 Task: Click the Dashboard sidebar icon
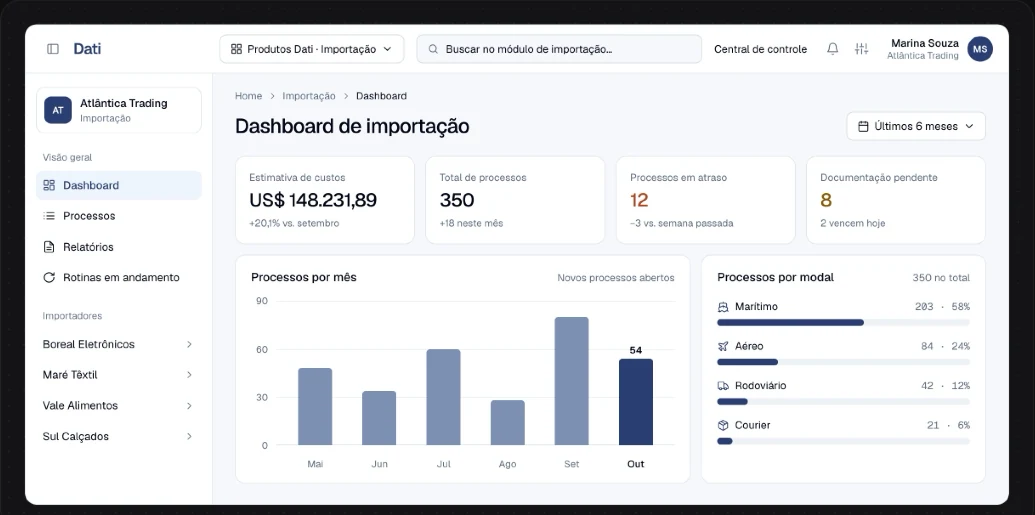tap(49, 186)
